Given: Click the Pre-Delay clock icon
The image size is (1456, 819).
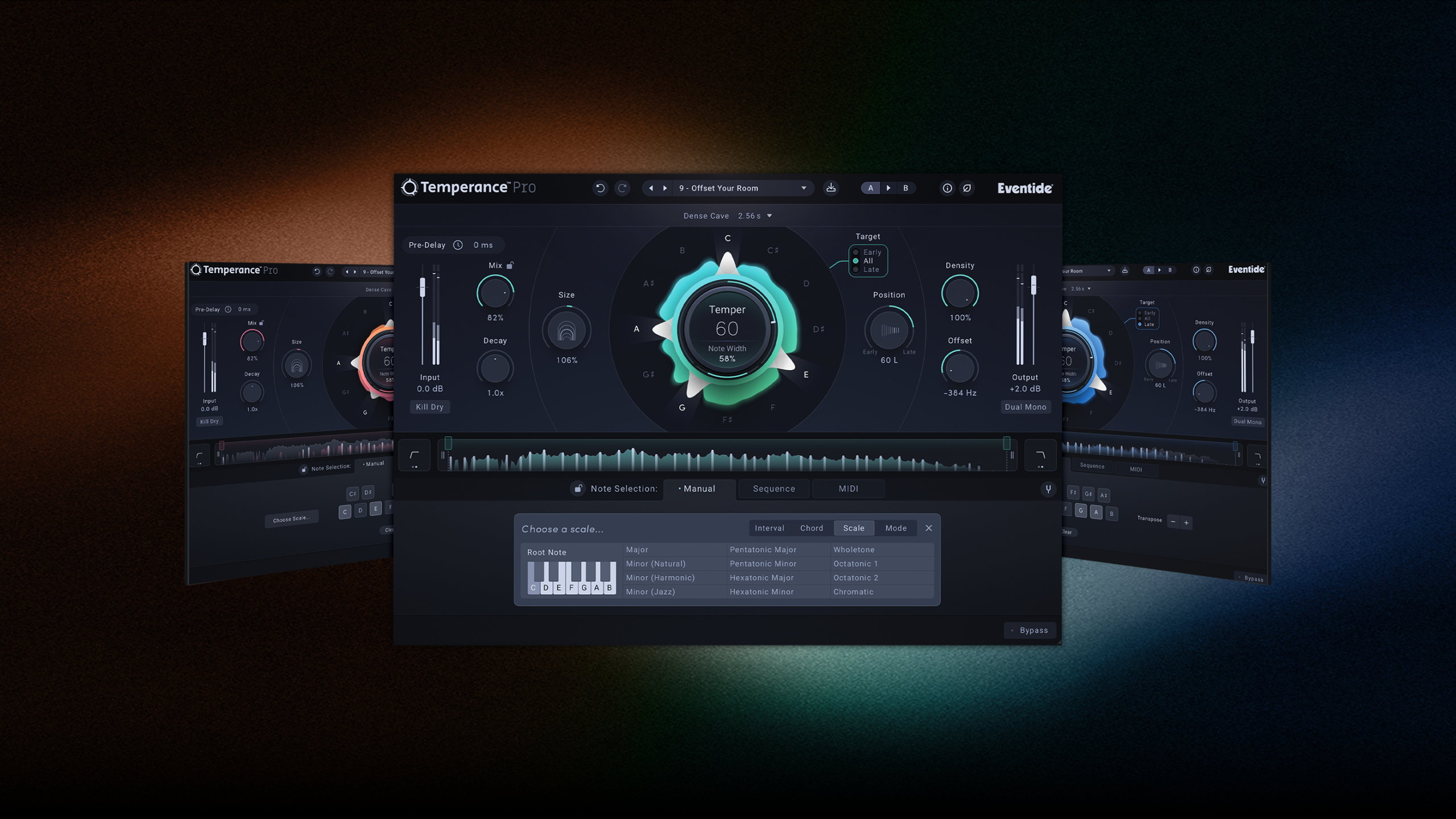Looking at the screenshot, I should point(458,245).
